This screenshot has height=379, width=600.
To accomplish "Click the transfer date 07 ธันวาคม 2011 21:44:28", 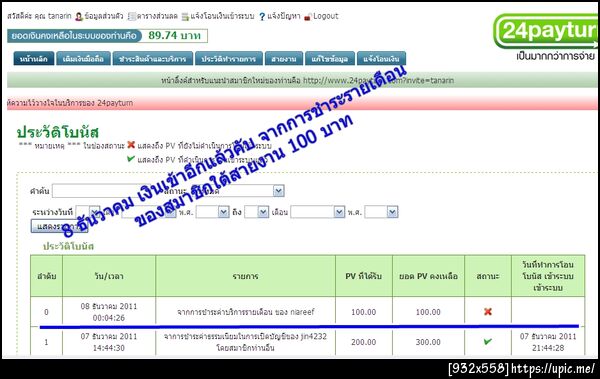I will [x=548, y=342].
